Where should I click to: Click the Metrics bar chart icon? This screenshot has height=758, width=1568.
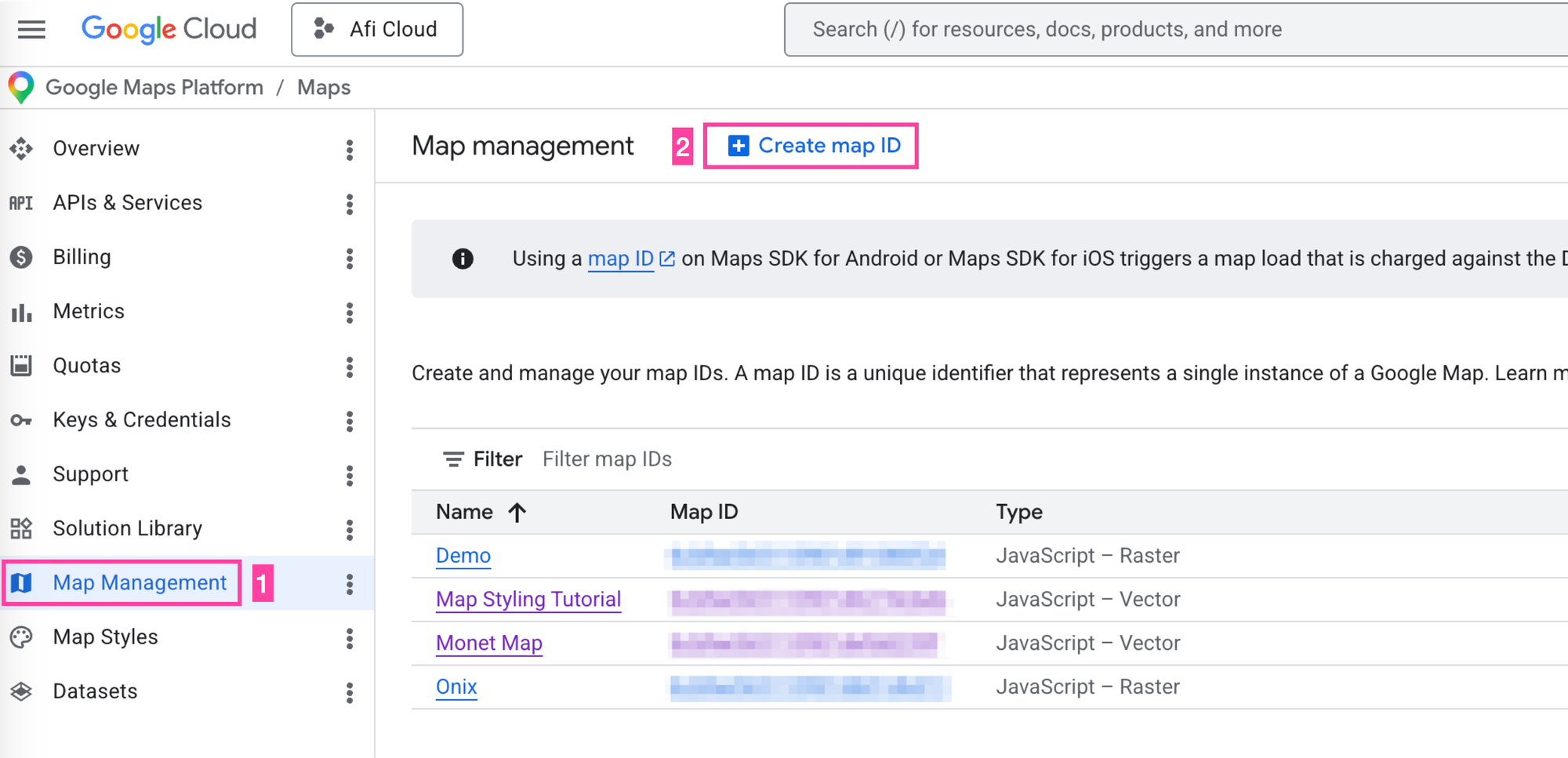(x=21, y=313)
